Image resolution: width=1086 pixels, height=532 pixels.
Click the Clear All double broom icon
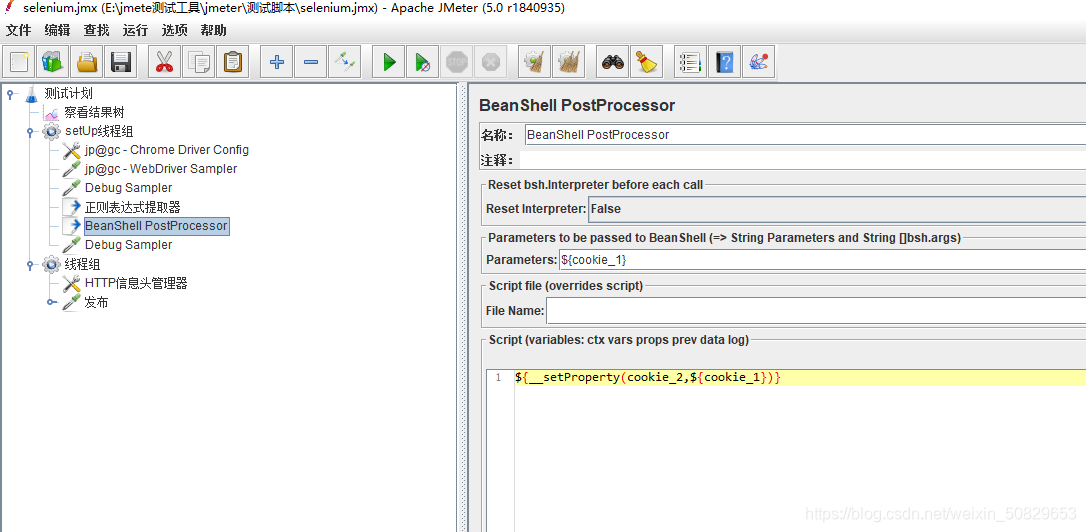pyautogui.click(x=569, y=63)
